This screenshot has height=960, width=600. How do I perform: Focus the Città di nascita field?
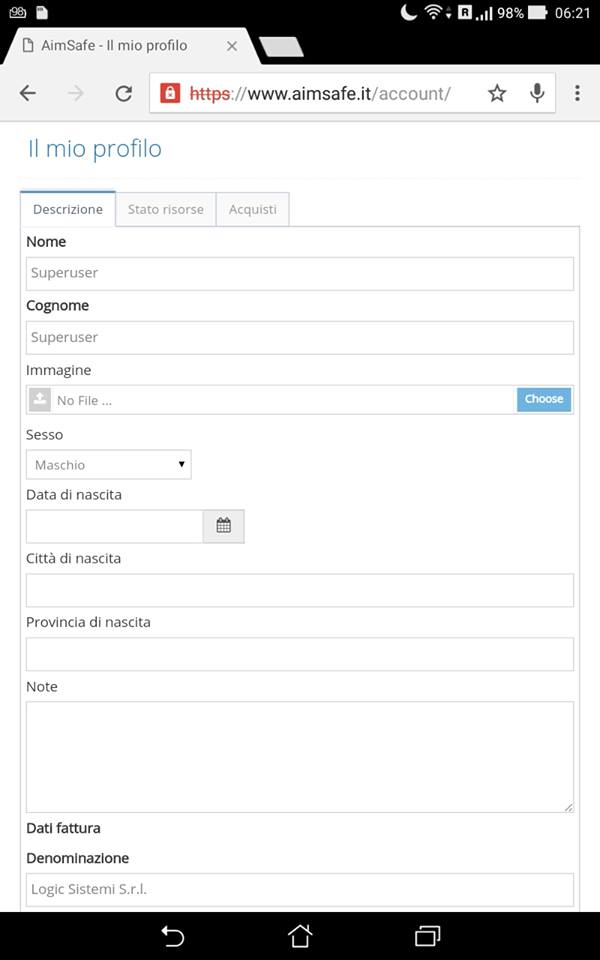(300, 590)
